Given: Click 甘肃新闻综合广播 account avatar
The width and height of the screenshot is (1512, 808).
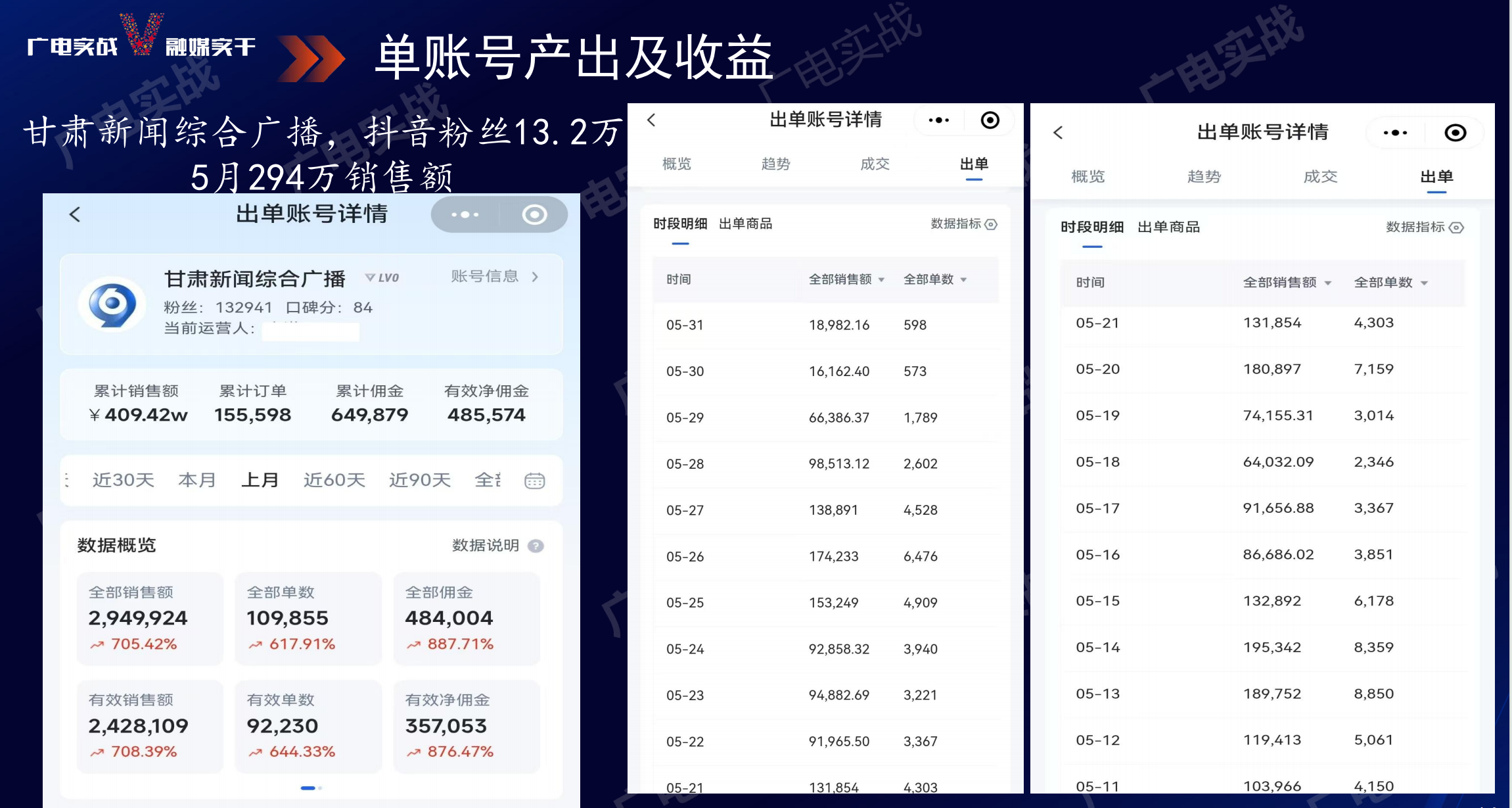Looking at the screenshot, I should pyautogui.click(x=112, y=304).
